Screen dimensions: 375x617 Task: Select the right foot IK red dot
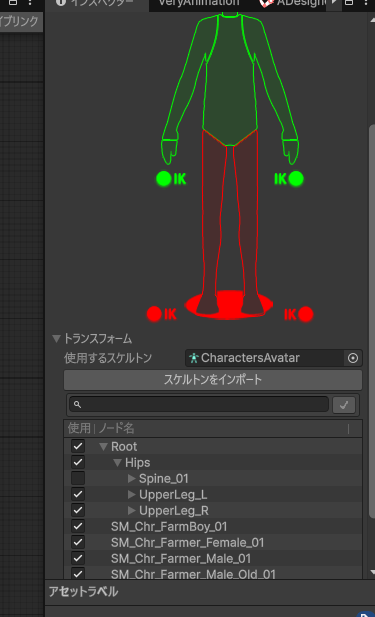click(x=306, y=314)
